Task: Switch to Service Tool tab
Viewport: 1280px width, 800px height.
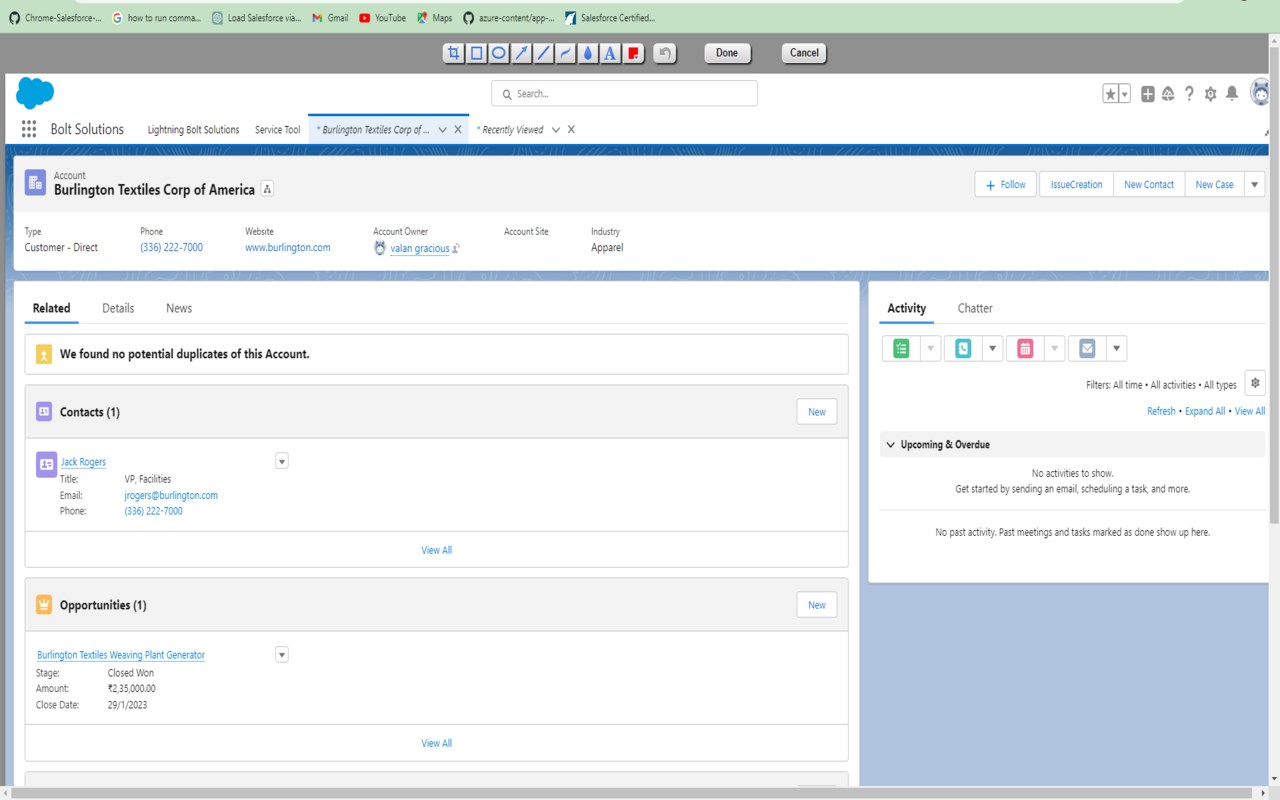Action: point(277,130)
